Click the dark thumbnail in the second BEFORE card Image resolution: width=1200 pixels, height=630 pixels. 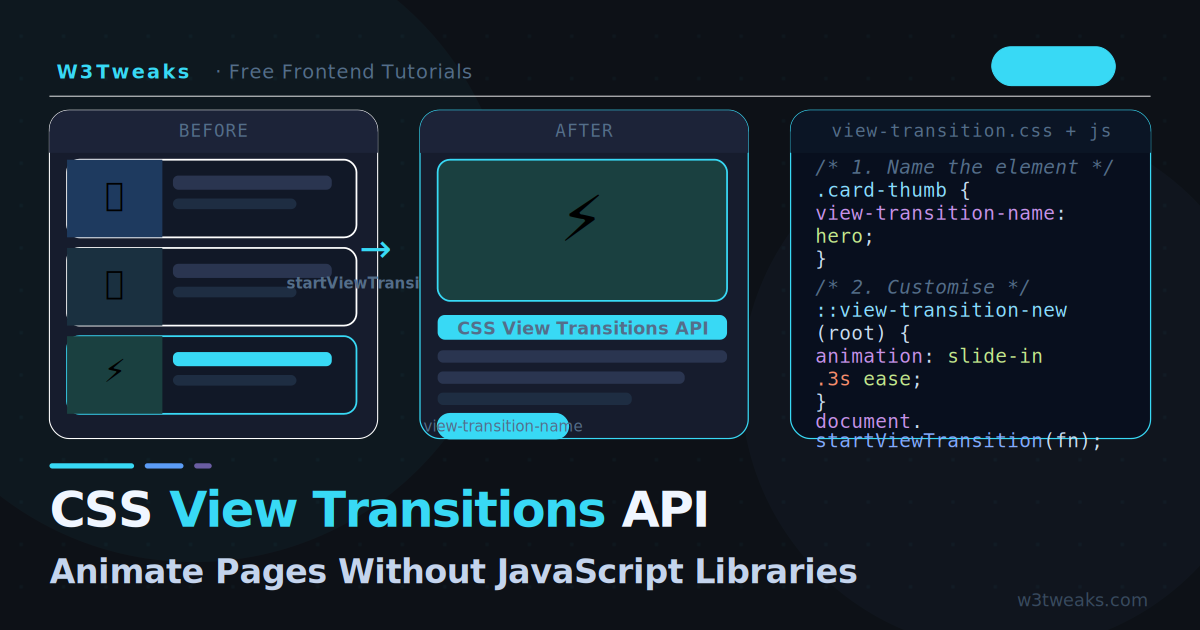pyautogui.click(x=114, y=286)
